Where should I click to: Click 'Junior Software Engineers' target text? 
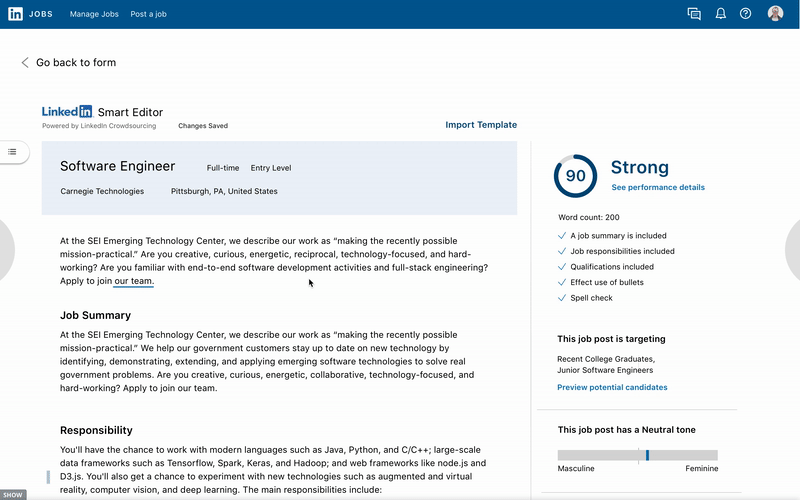click(605, 370)
